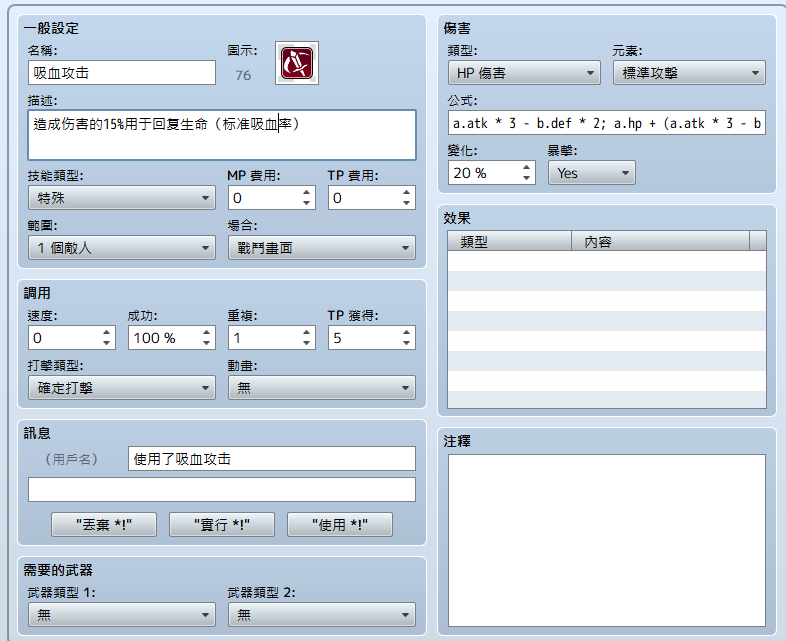Open the 打擊類型 dropdown showing 確定打擊
The height and width of the screenshot is (641, 786).
point(122,388)
